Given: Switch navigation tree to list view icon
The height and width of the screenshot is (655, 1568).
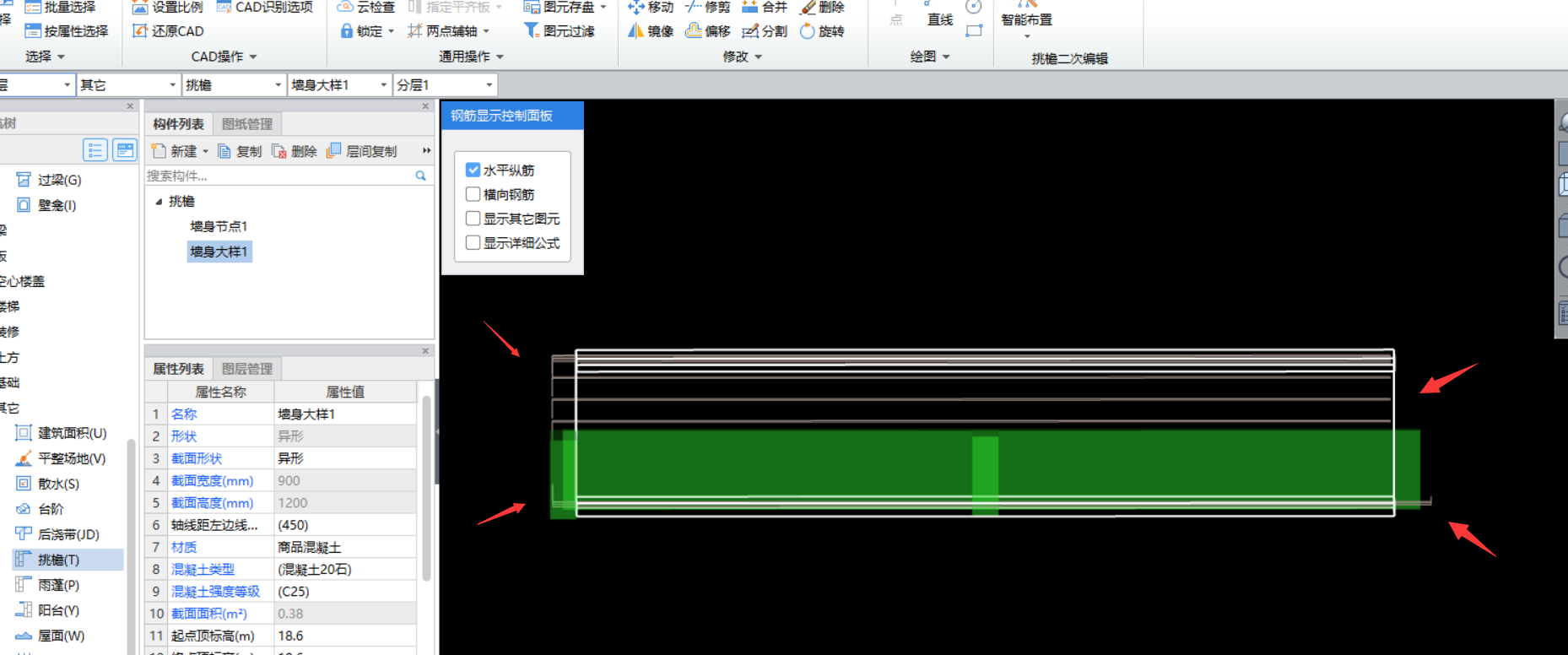Looking at the screenshot, I should click(95, 150).
